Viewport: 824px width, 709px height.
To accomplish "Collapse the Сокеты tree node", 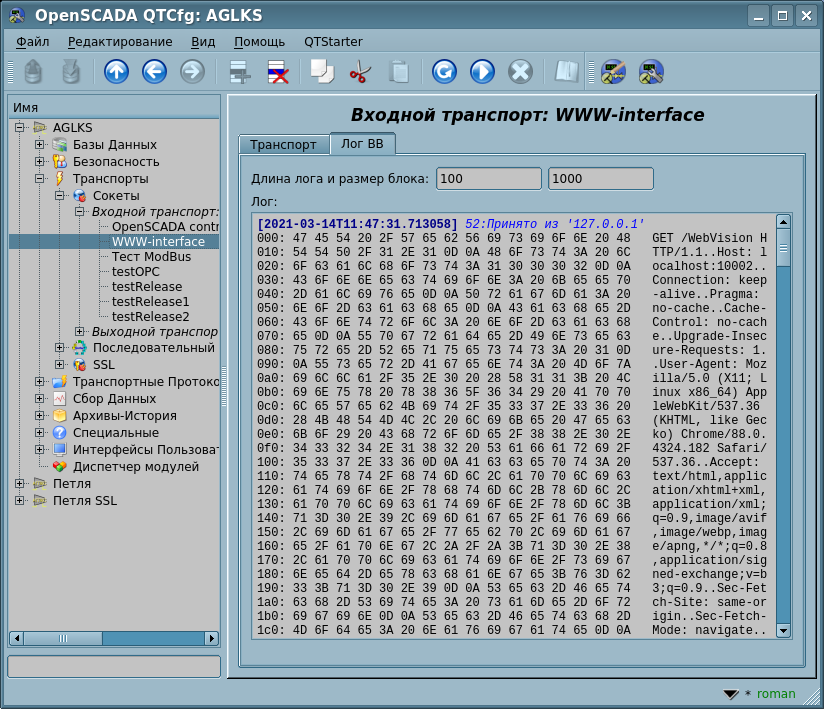I will click(x=59, y=196).
